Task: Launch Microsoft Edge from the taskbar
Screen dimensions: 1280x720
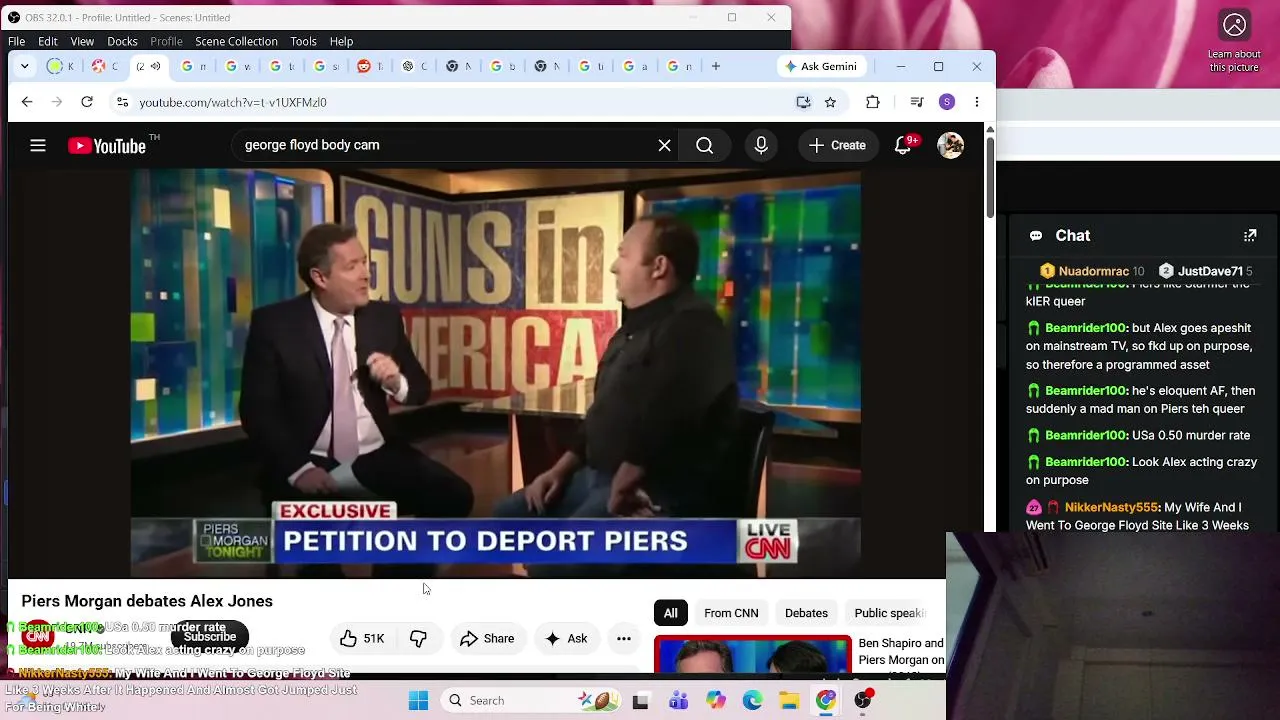Action: pos(752,701)
